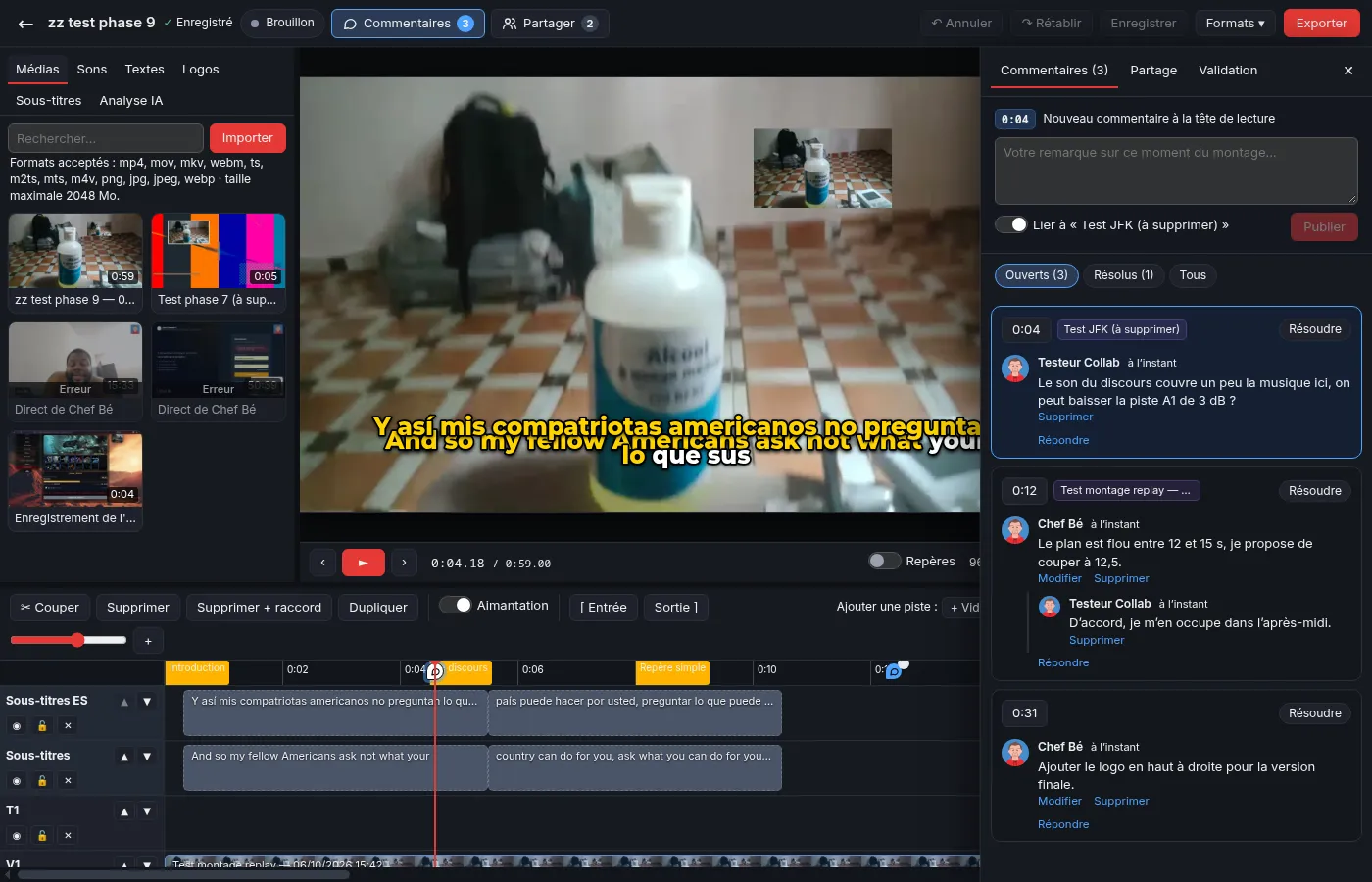Image resolution: width=1372 pixels, height=882 pixels.
Task: Undo the last action with Annuler
Action: pyautogui.click(x=961, y=24)
